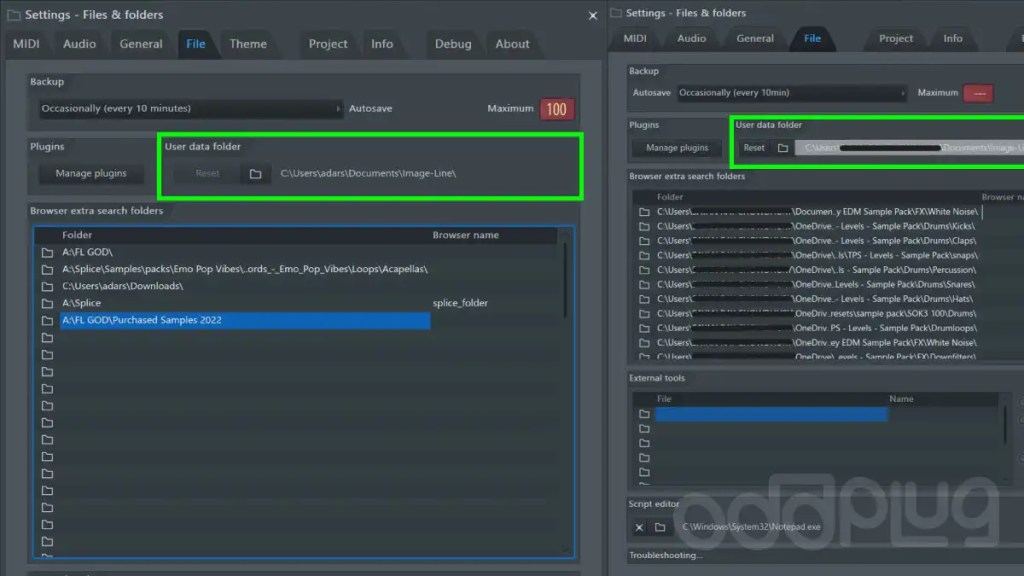Select the Theme tab
Screen dimensions: 1024x576
tap(248, 44)
